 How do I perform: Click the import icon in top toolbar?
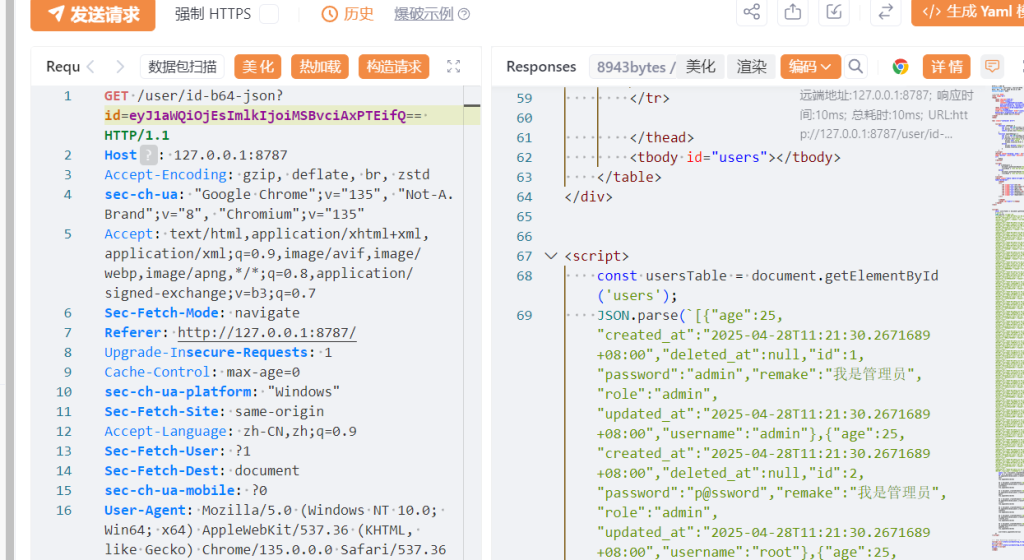click(833, 12)
